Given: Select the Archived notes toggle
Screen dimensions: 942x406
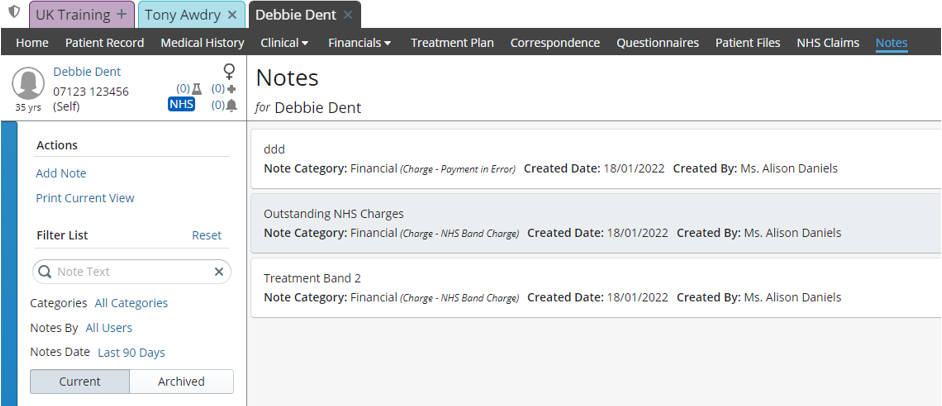Looking at the screenshot, I should tap(181, 381).
